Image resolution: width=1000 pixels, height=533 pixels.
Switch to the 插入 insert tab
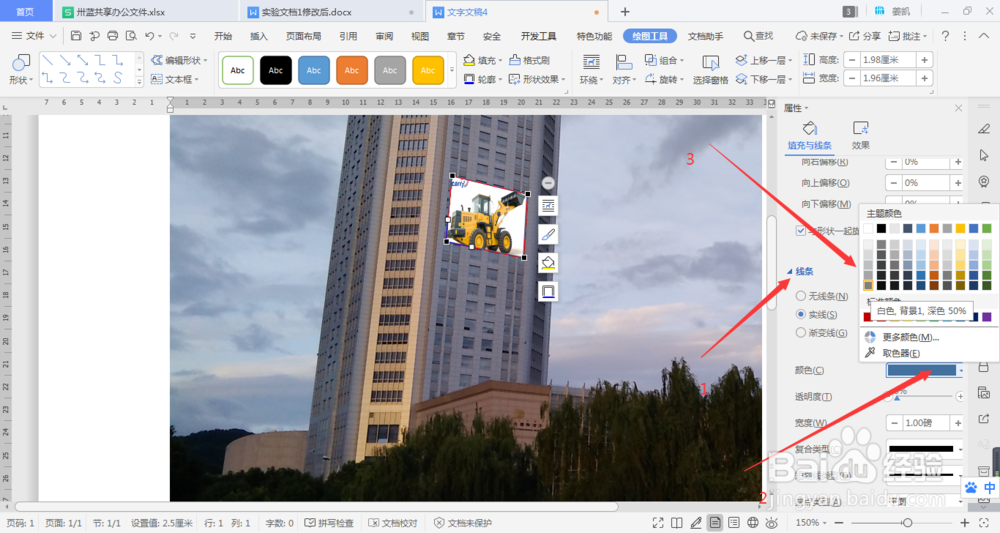(258, 36)
